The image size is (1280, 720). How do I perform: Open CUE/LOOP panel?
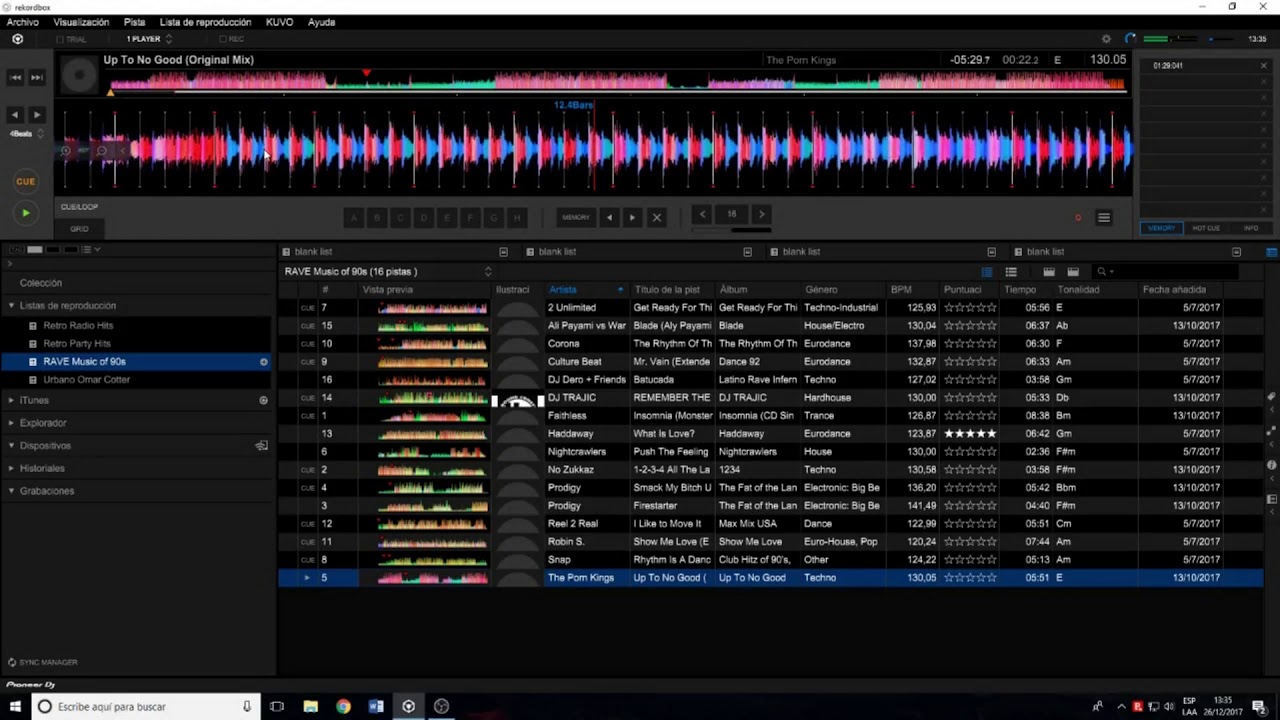tap(79, 207)
